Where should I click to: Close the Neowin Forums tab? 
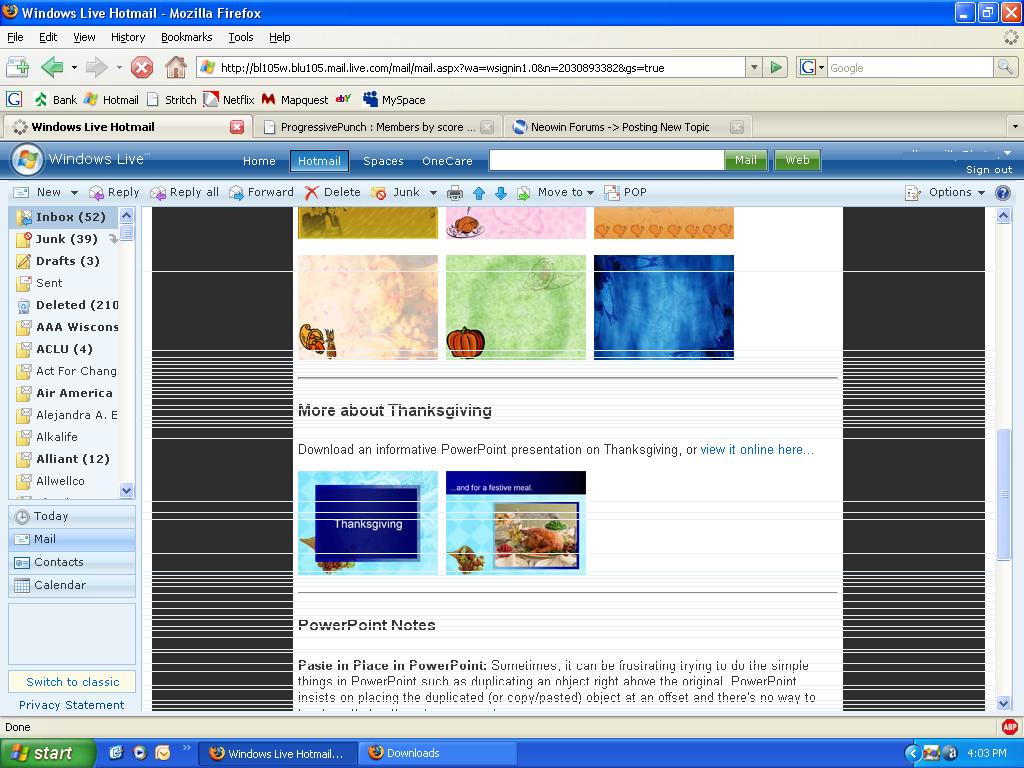pyautogui.click(x=737, y=127)
